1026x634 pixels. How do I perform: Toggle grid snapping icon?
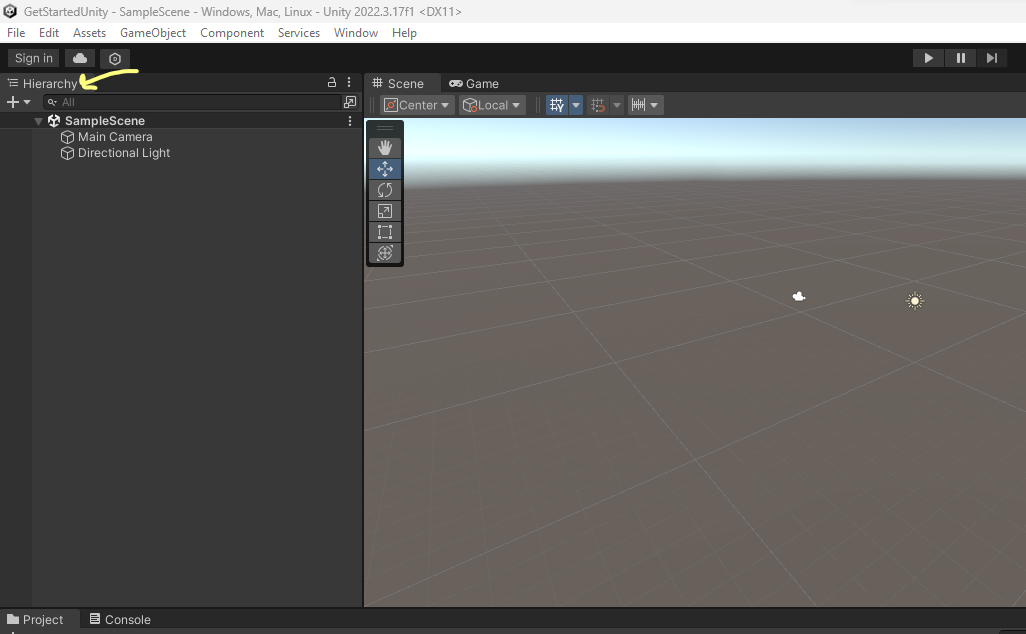(x=597, y=105)
